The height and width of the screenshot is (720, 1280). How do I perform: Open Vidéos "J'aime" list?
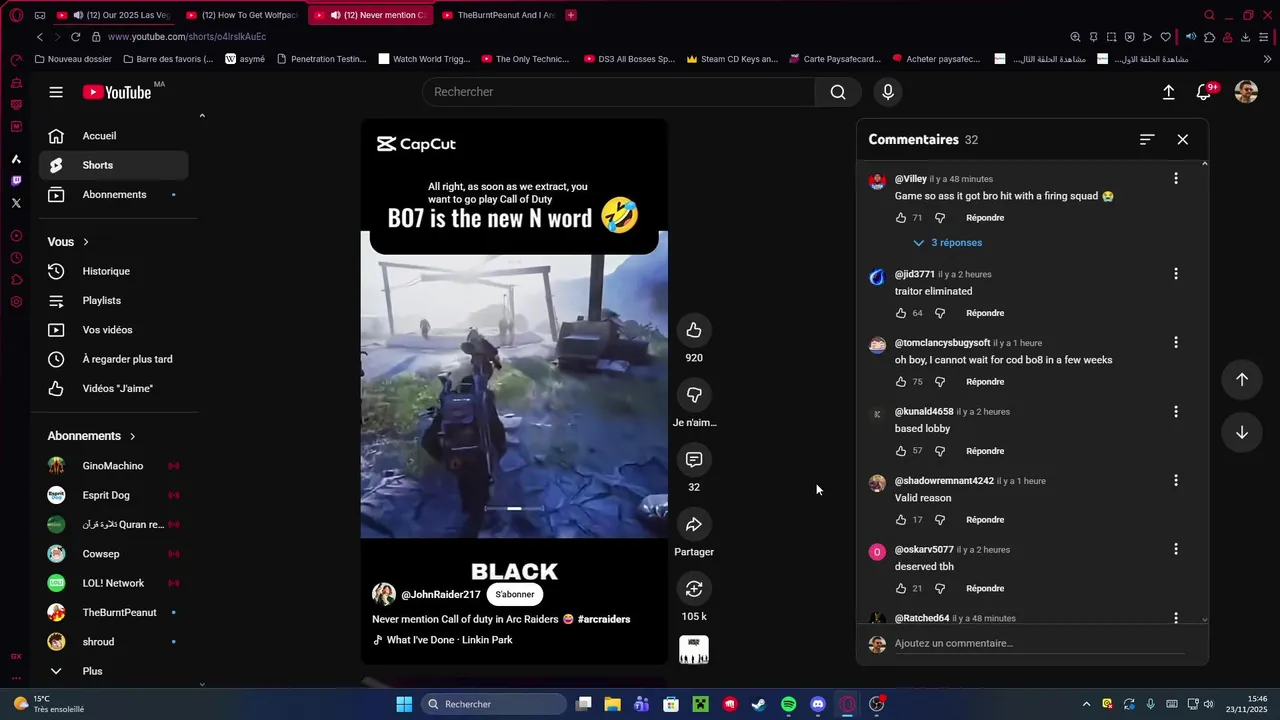coord(114,388)
